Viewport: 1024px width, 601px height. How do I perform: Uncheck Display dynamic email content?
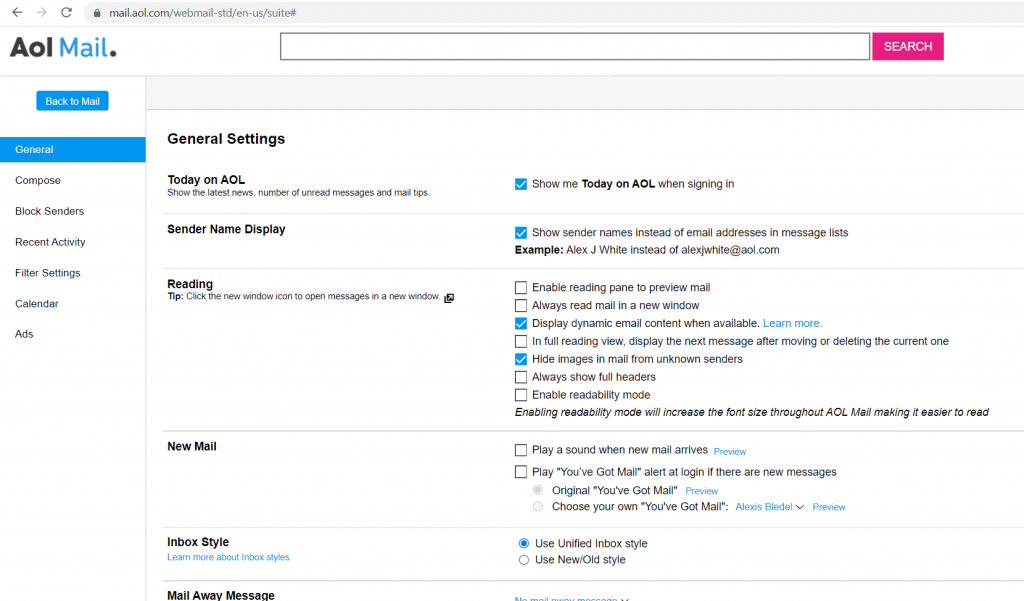[x=521, y=323]
